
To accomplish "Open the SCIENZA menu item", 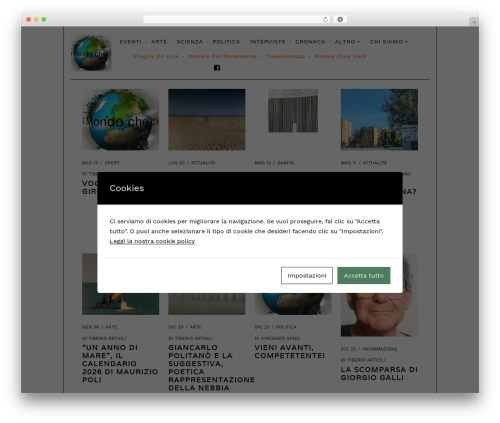I will coord(189,42).
